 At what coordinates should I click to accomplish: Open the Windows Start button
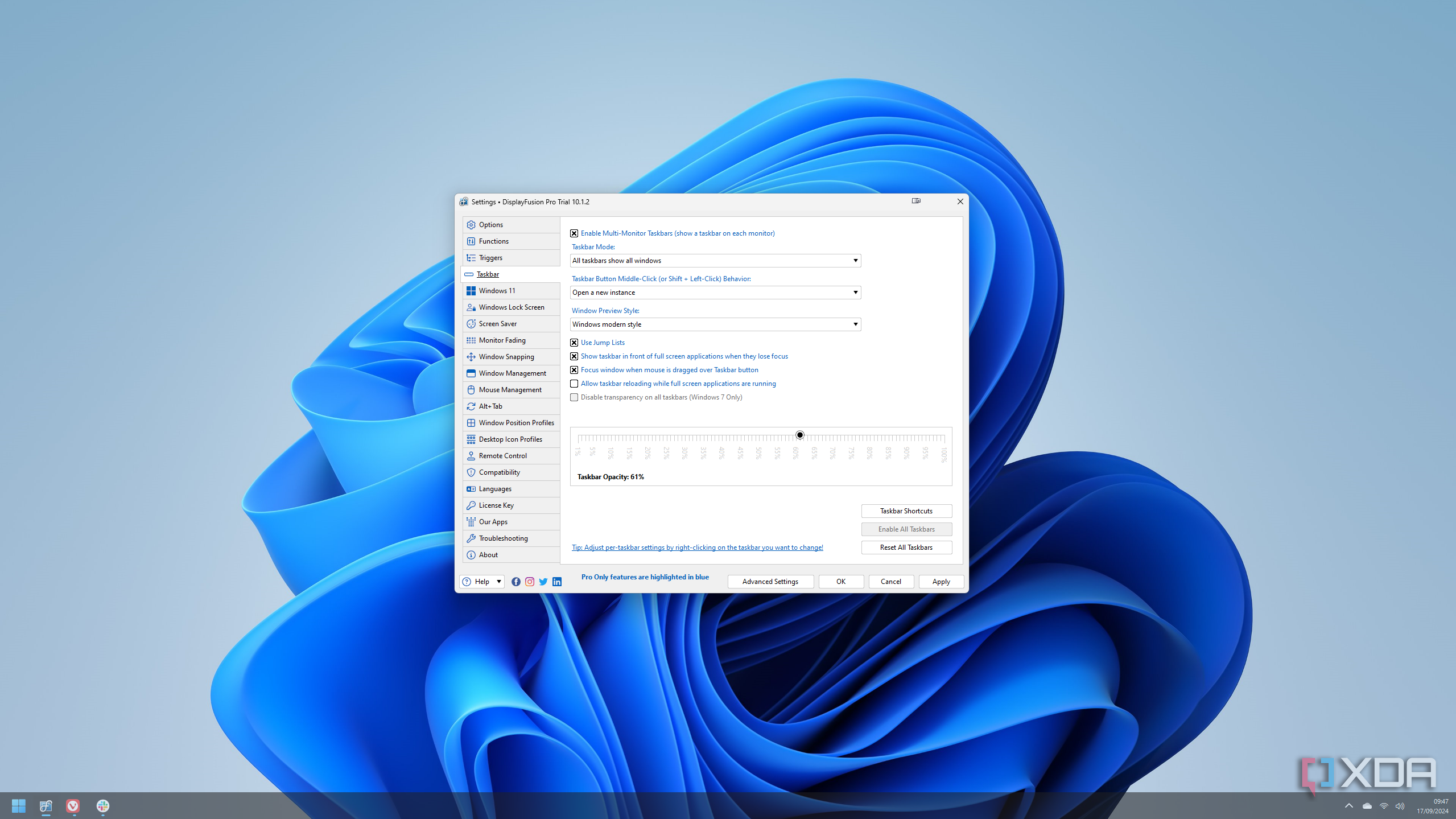tap(19, 805)
